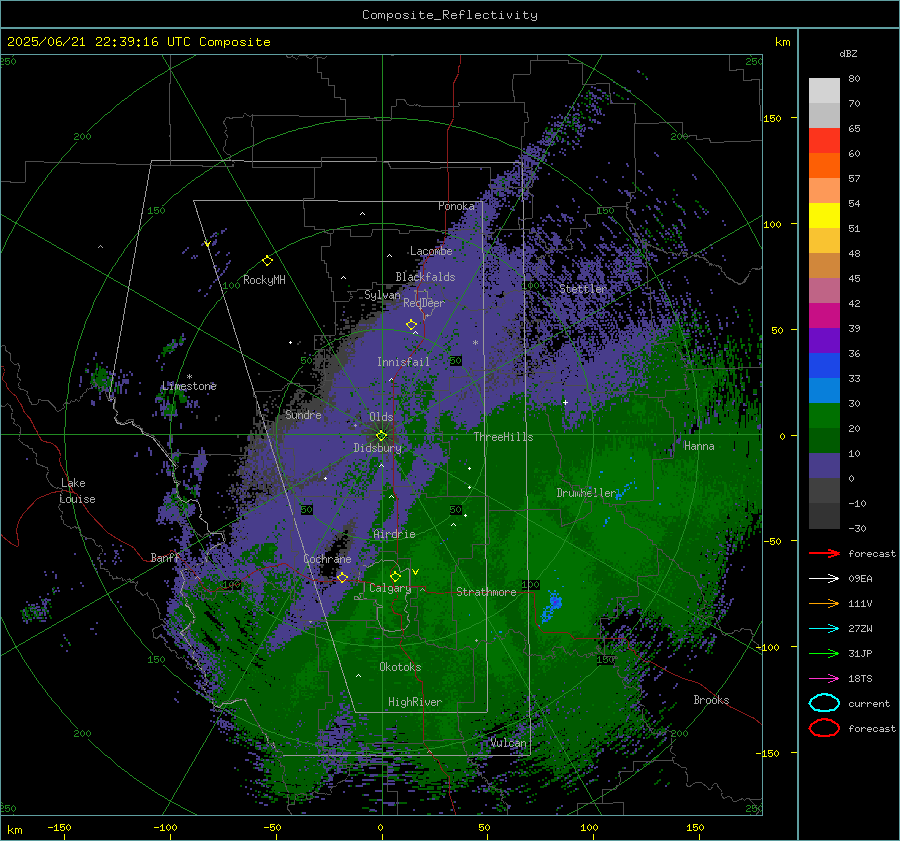Click the Hanna label
The width and height of the screenshot is (900, 841).
pos(699,446)
